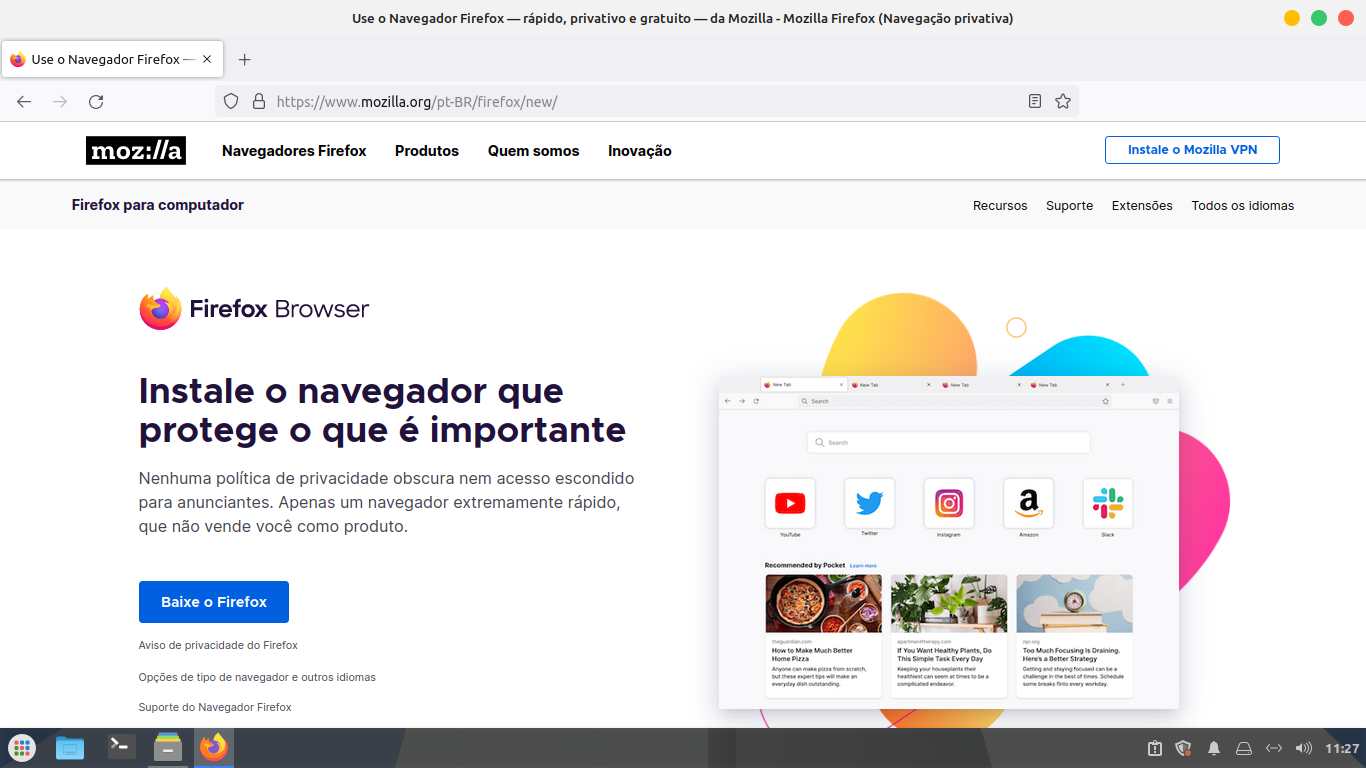Open the security shield tray icon
Screen dimensions: 1366x768
click(x=1184, y=748)
